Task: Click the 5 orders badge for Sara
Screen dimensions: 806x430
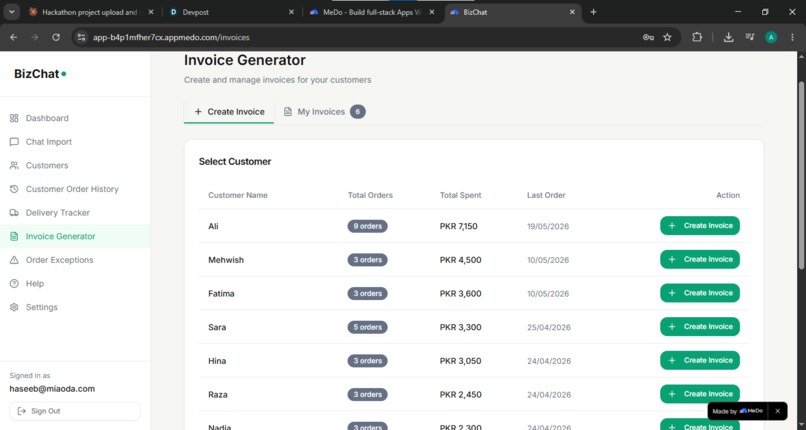Action: (x=368, y=327)
